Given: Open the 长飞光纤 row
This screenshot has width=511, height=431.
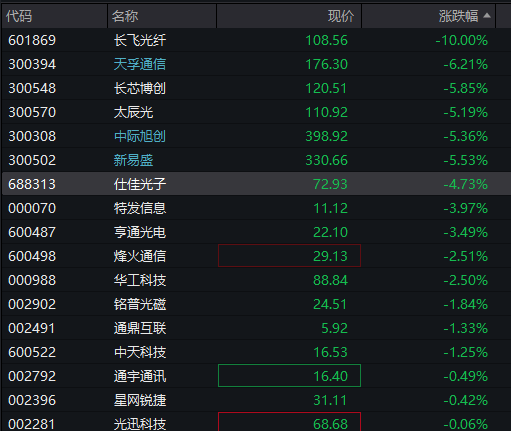Looking at the screenshot, I should pyautogui.click(x=255, y=40).
